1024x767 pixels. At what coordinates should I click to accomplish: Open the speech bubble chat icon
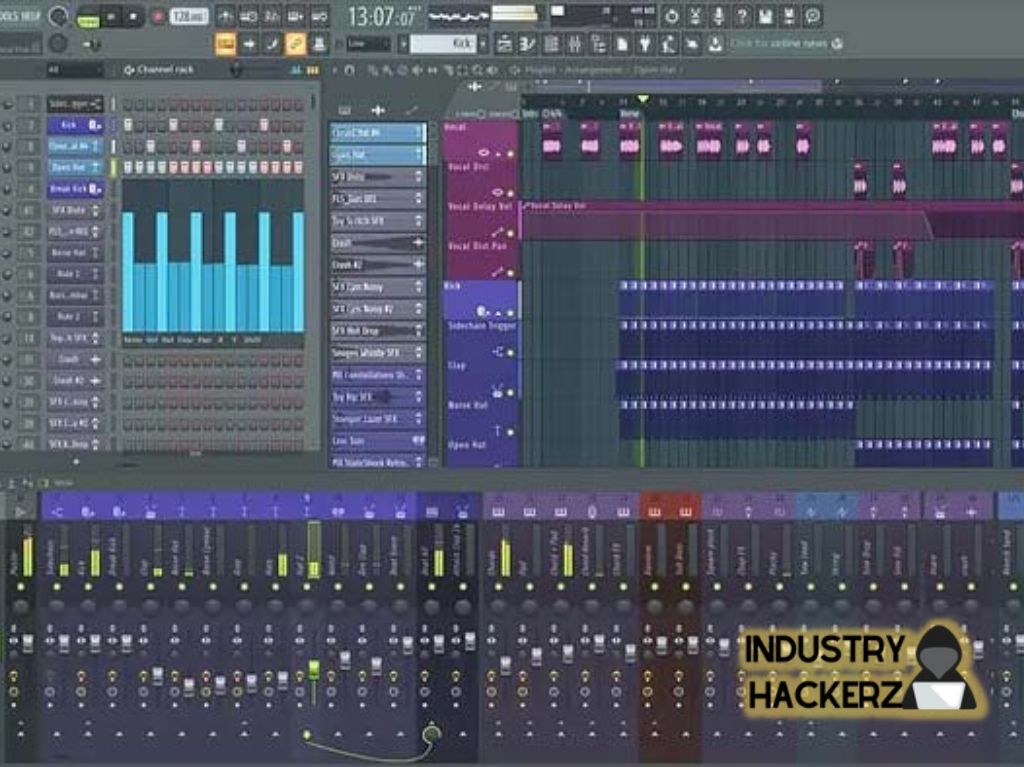(x=812, y=16)
